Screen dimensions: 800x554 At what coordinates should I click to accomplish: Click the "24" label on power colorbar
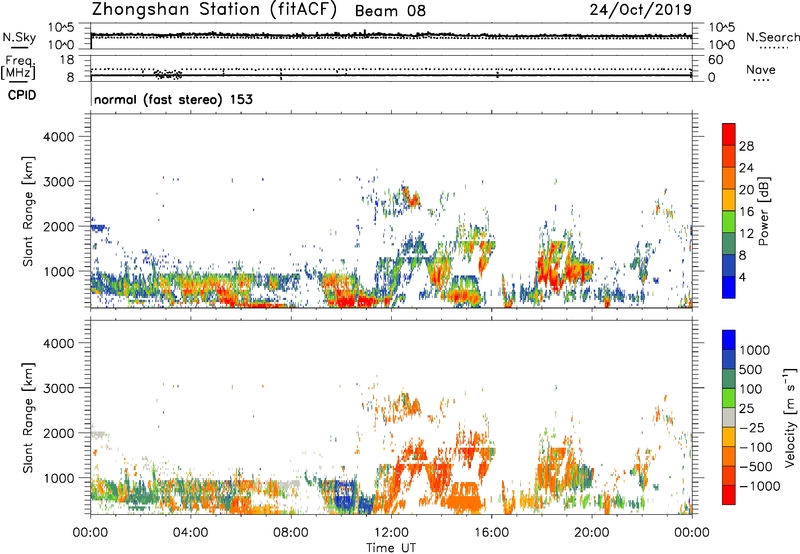[746, 168]
